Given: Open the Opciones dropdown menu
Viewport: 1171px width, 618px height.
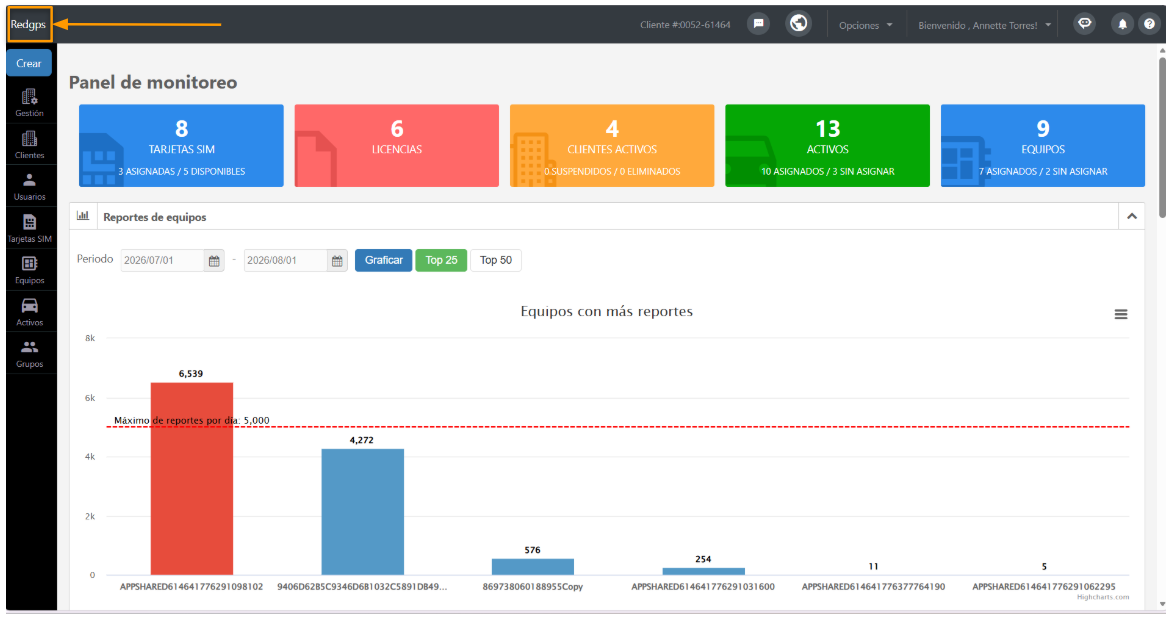Looking at the screenshot, I should click(x=866, y=25).
